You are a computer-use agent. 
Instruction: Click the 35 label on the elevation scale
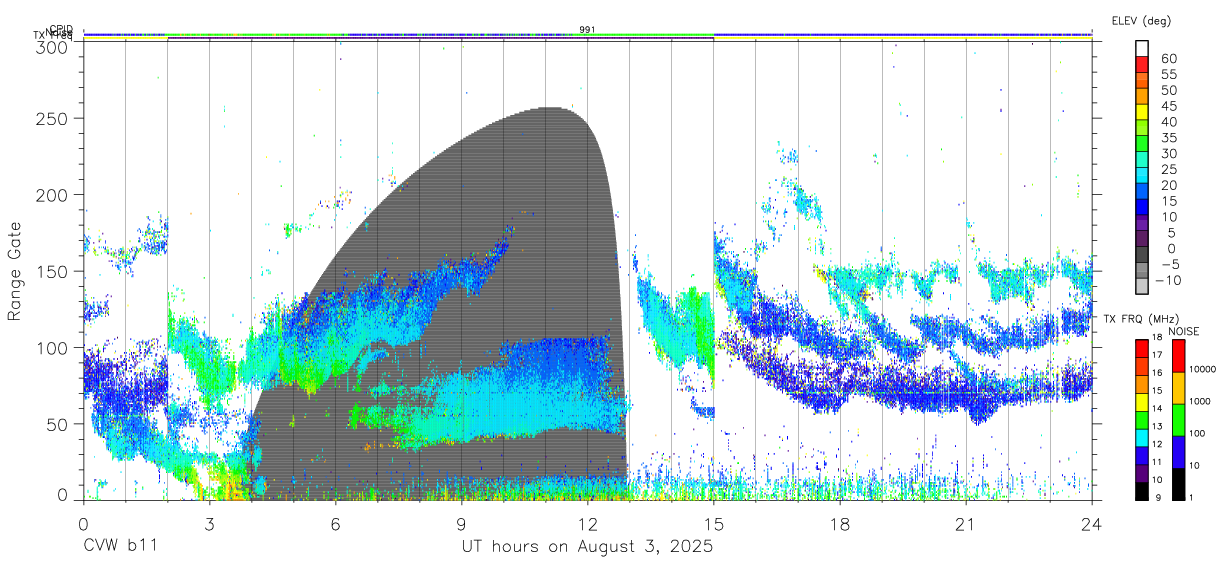pos(1168,138)
